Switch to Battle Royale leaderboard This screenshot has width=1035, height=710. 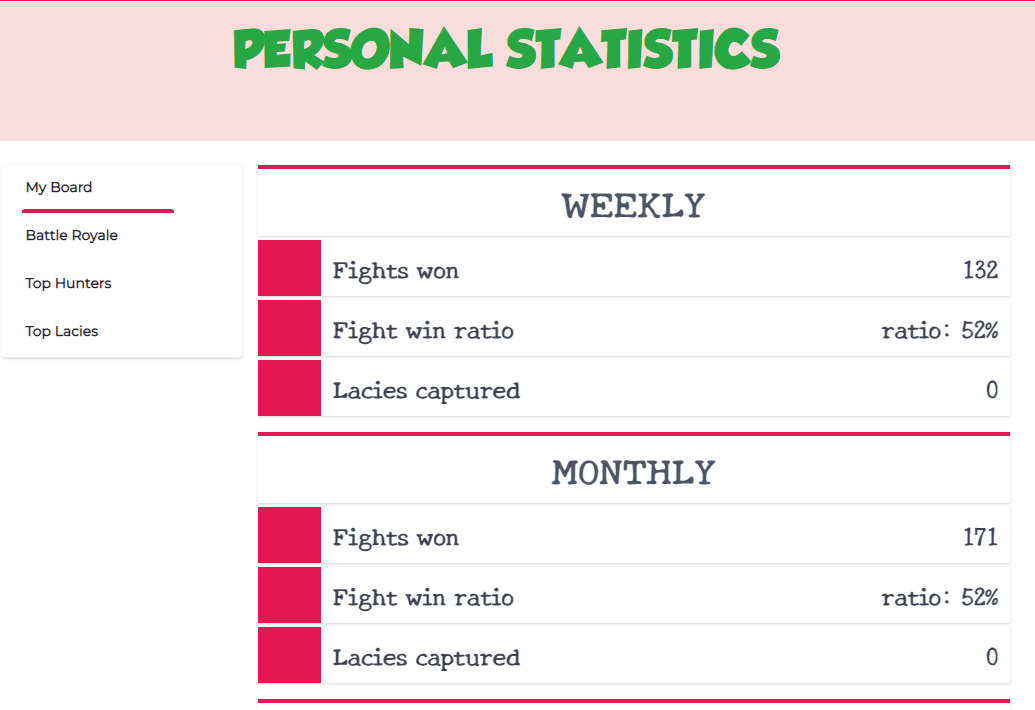(x=71, y=236)
